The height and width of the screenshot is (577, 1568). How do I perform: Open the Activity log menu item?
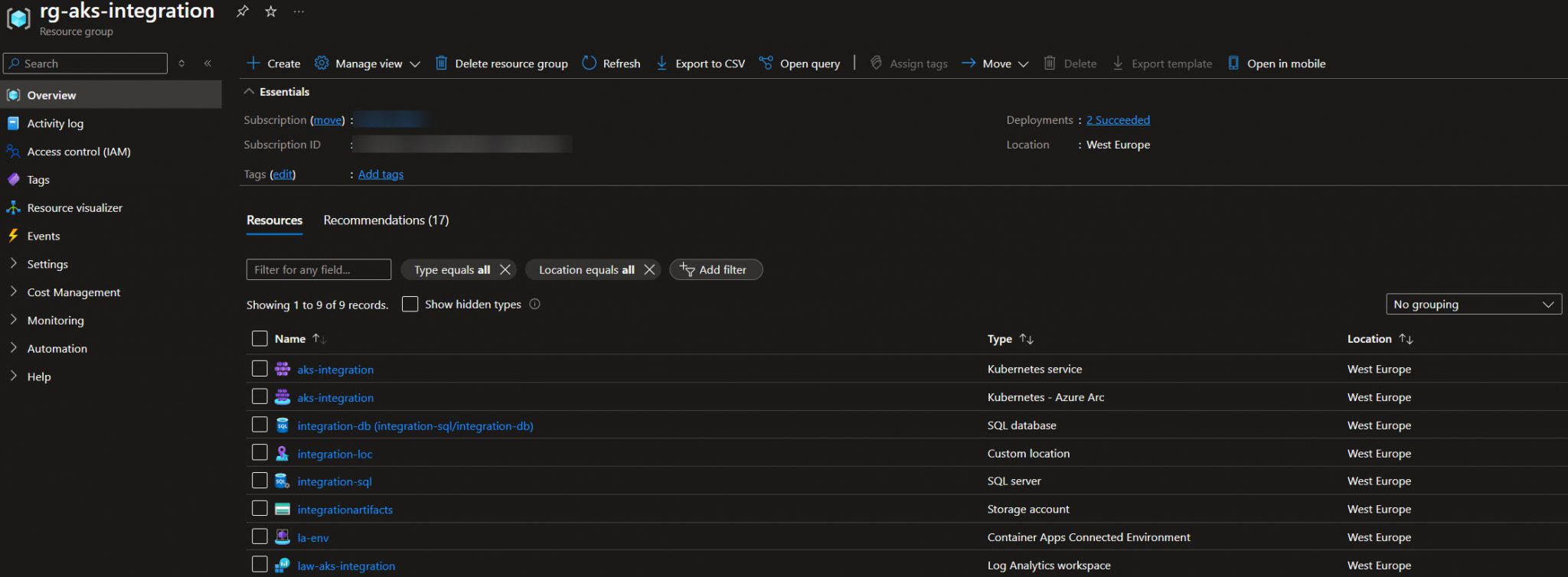(x=55, y=123)
